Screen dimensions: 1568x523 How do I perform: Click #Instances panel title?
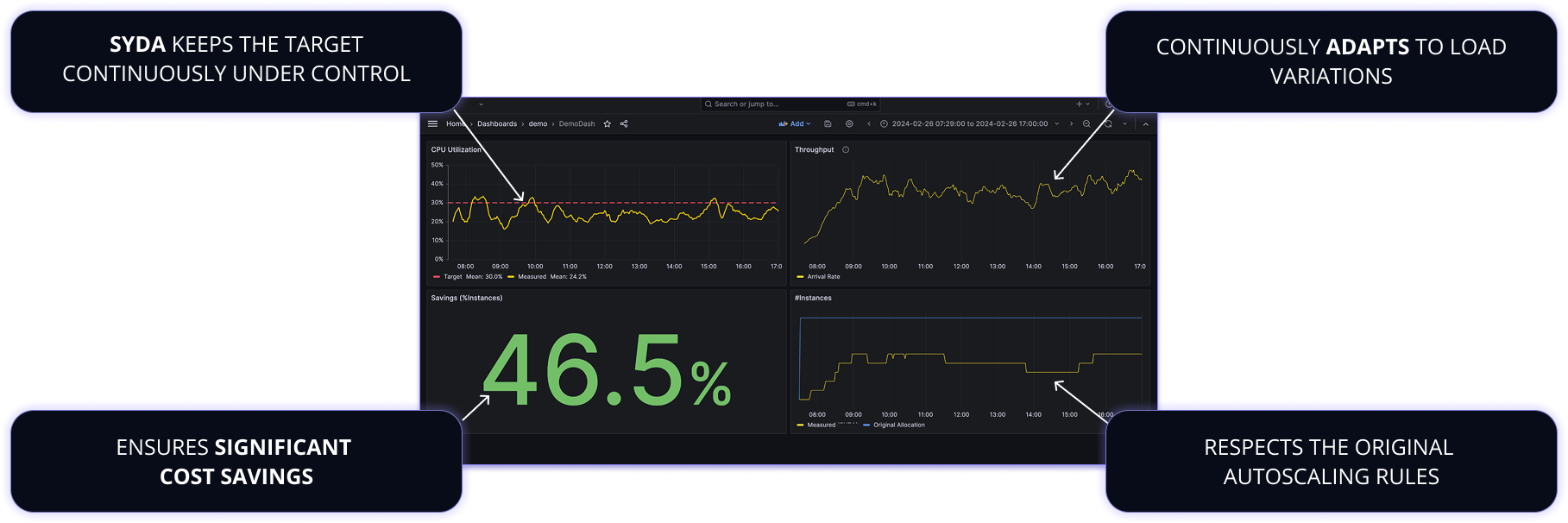click(x=813, y=299)
